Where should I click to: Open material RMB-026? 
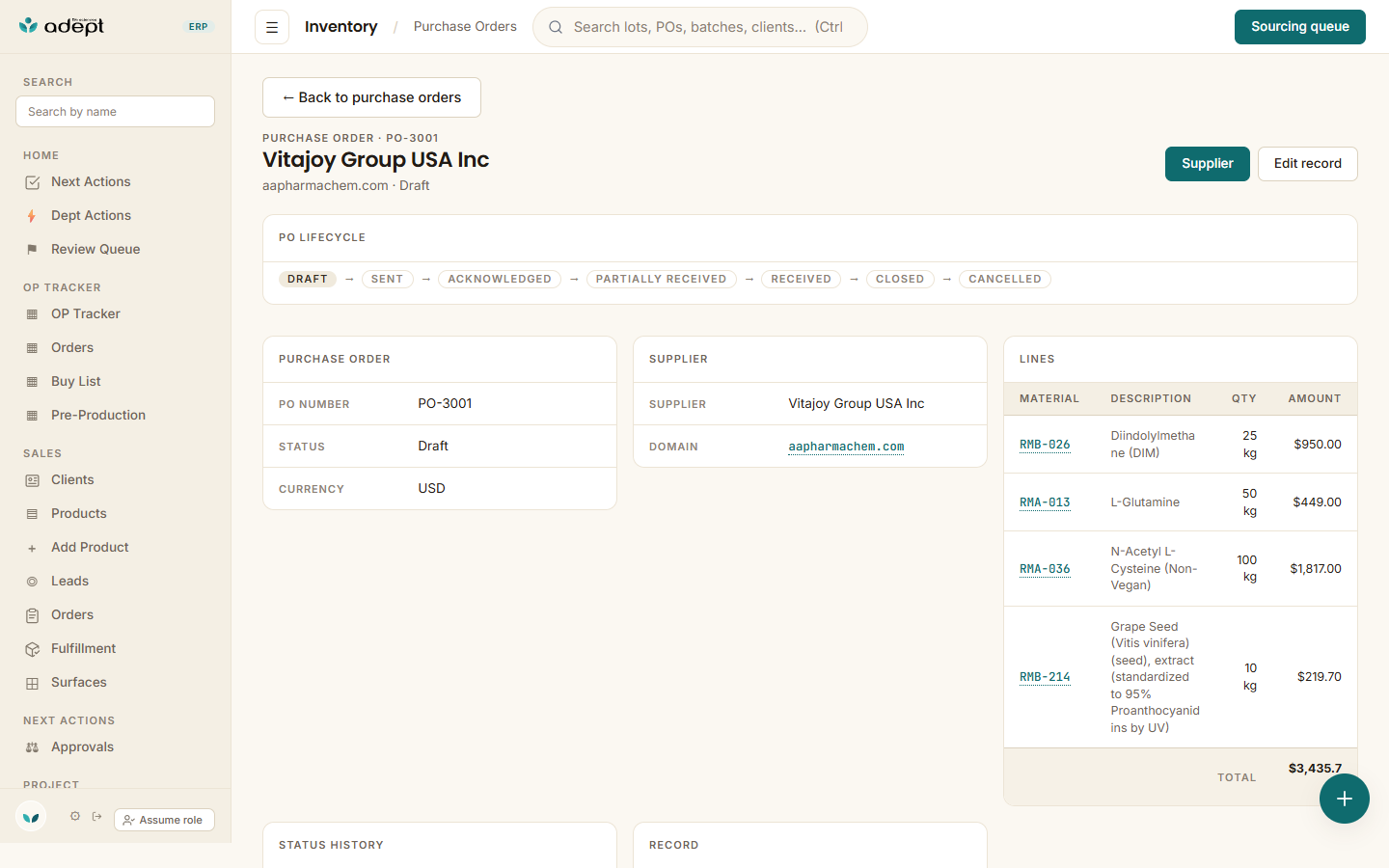[1045, 445]
